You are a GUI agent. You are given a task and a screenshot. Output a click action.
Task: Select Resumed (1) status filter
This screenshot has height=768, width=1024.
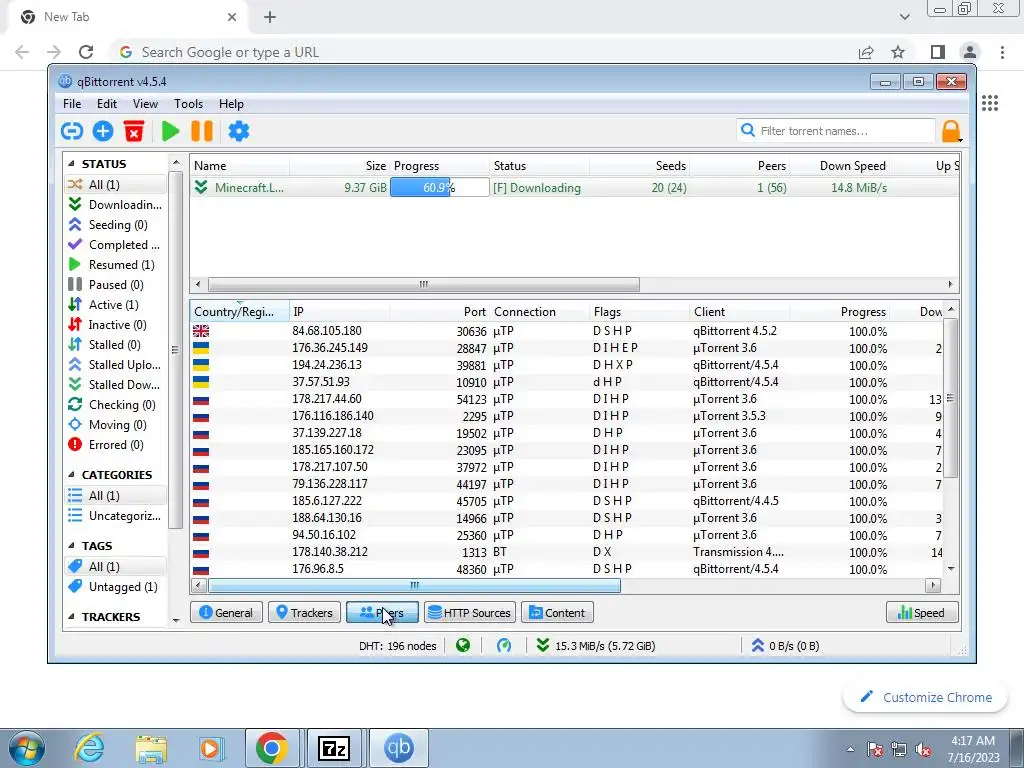(x=116, y=264)
